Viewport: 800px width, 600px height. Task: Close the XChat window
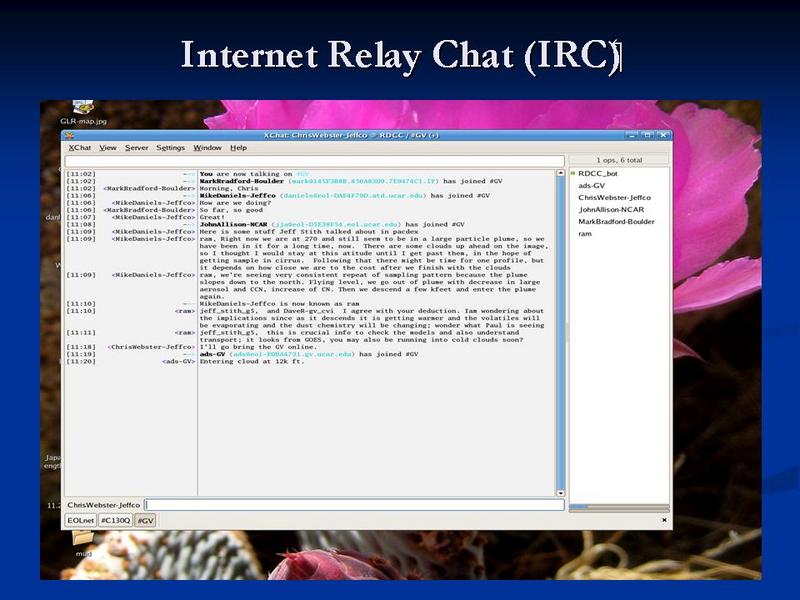click(663, 135)
